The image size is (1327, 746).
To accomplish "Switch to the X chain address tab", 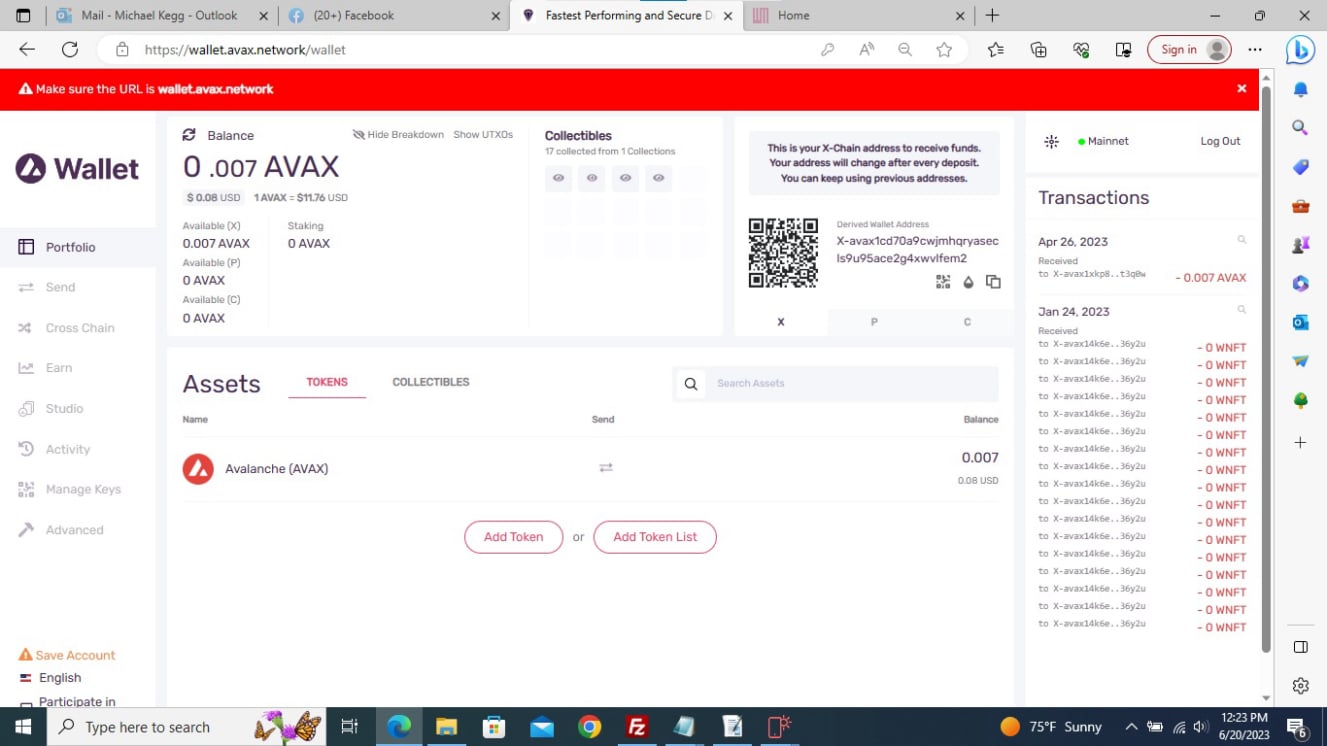I will tap(781, 322).
